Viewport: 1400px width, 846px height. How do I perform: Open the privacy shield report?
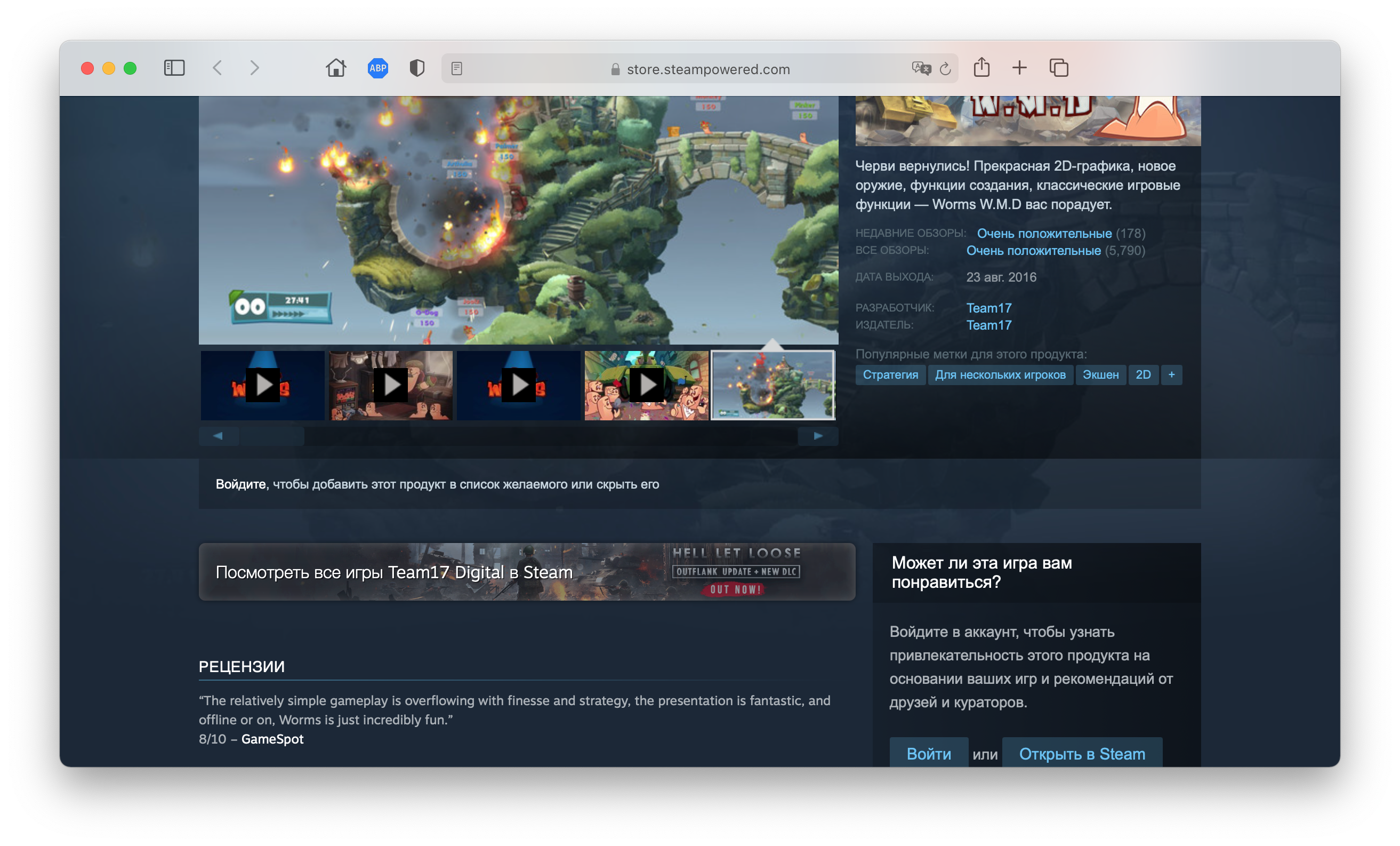point(417,68)
